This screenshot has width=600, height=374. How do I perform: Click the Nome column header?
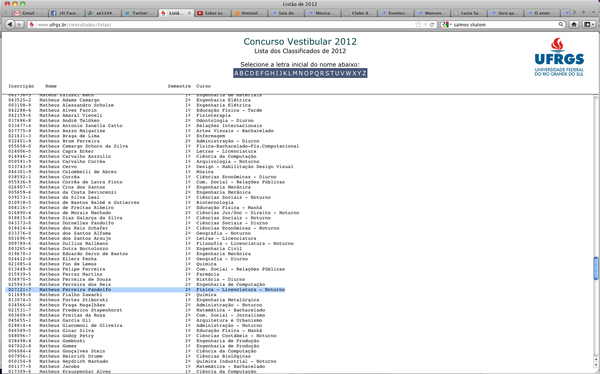pos(51,86)
